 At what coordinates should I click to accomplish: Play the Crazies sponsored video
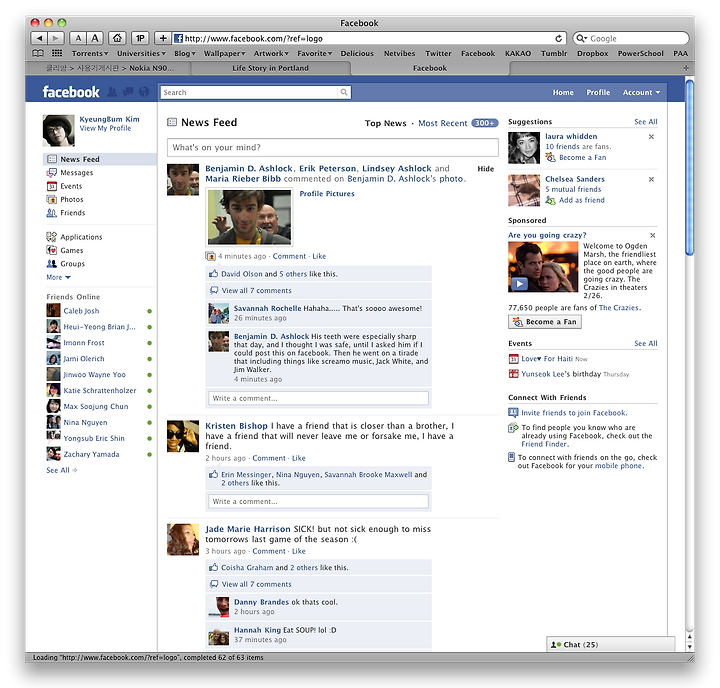[519, 284]
